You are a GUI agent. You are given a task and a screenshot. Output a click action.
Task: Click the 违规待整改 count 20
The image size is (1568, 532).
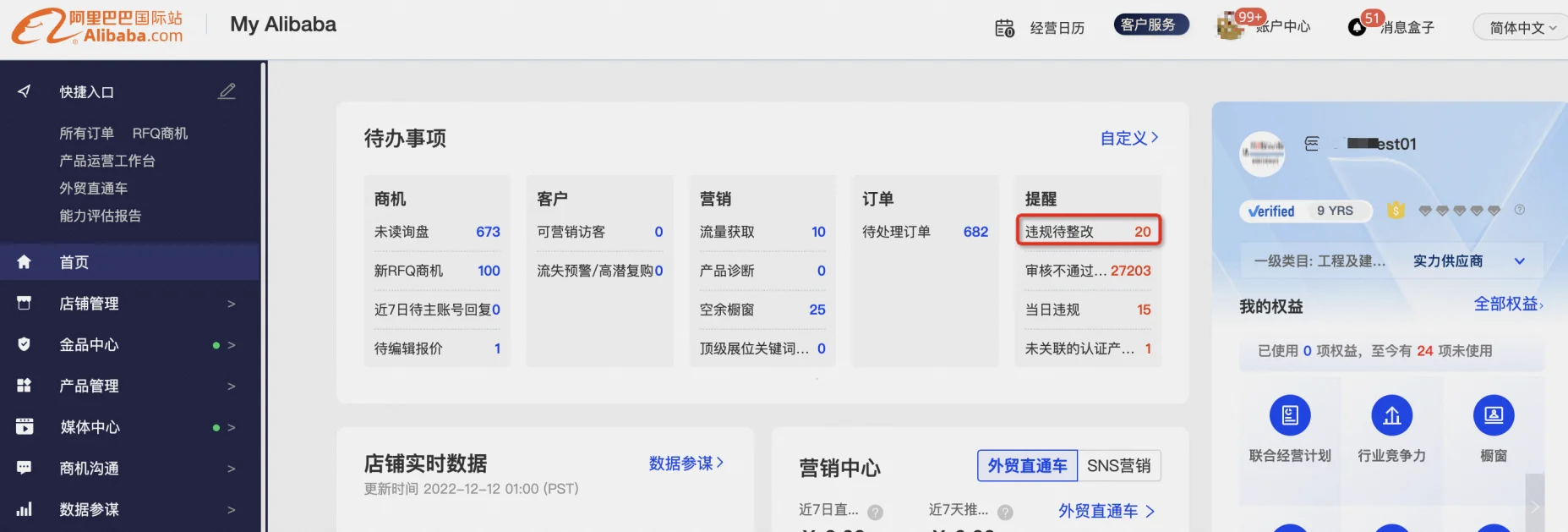coord(1143,232)
